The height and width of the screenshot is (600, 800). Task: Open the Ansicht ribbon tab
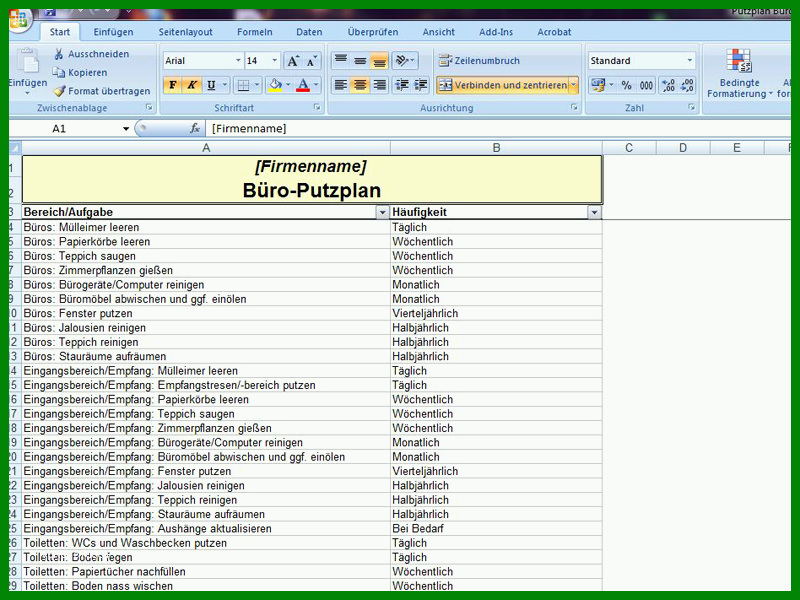438,32
